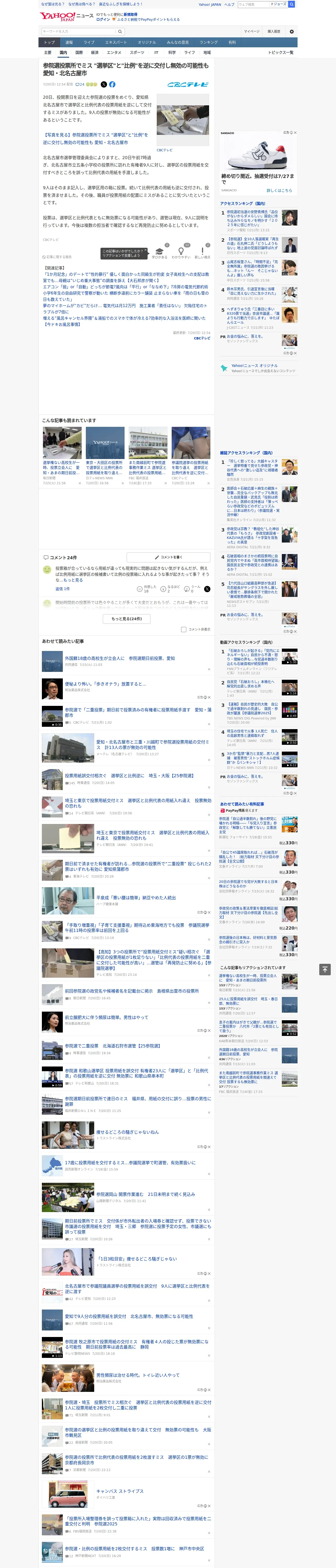336x1568 pixels.
Task: Click 詳しくはこちら in the sneaker ad
Action: 279,191
